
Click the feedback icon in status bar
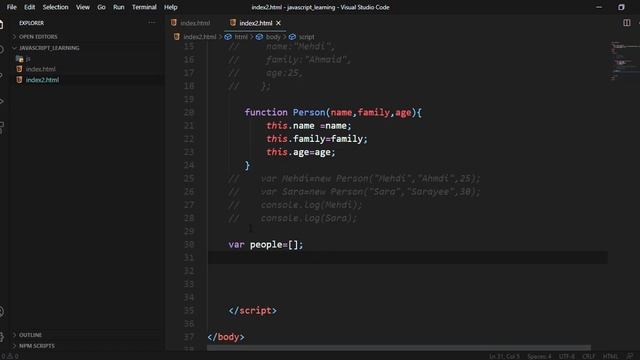coord(630,356)
